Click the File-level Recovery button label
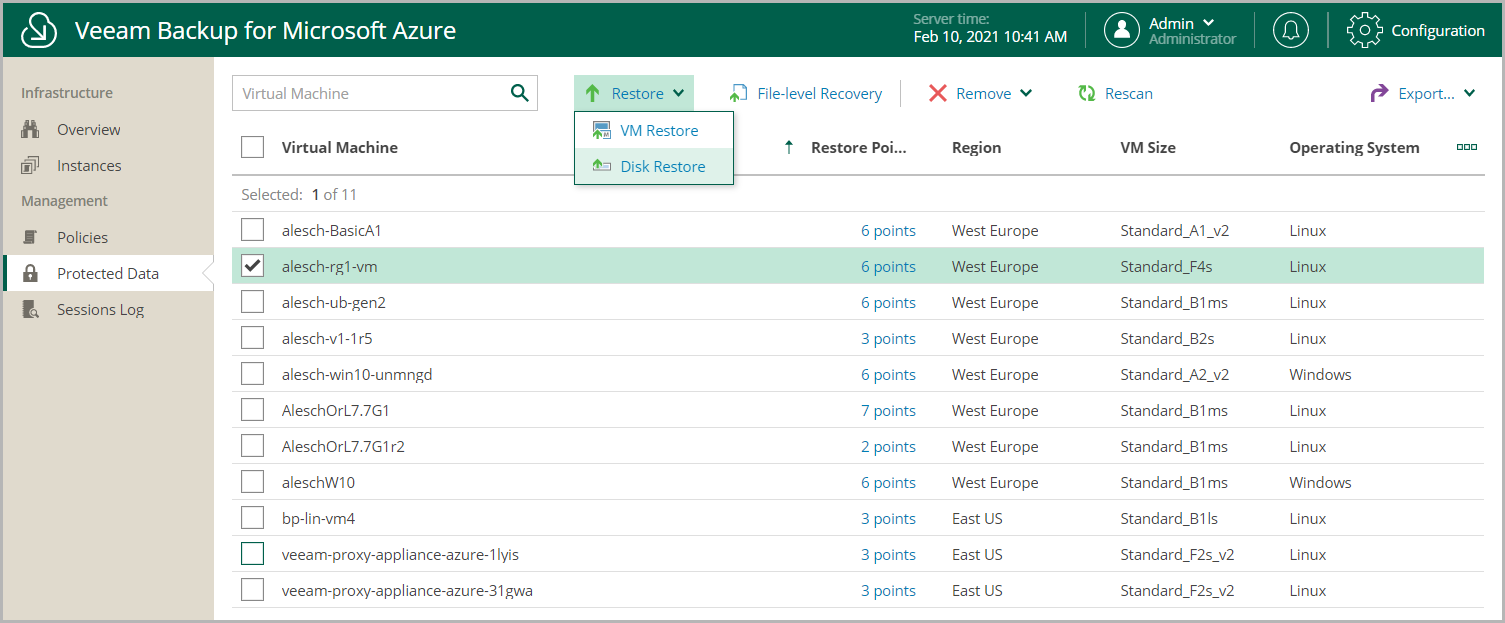This screenshot has height=623, width=1505. point(820,93)
